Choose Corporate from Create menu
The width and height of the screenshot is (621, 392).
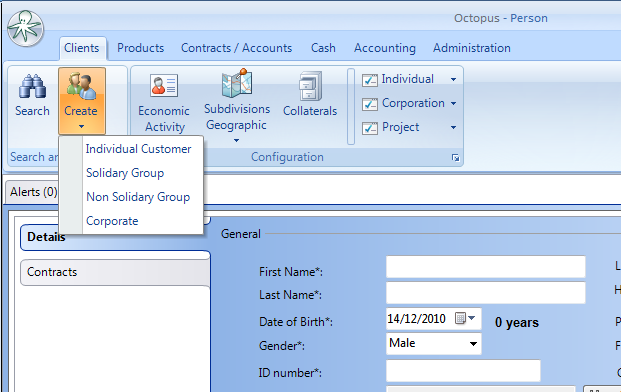(x=112, y=221)
